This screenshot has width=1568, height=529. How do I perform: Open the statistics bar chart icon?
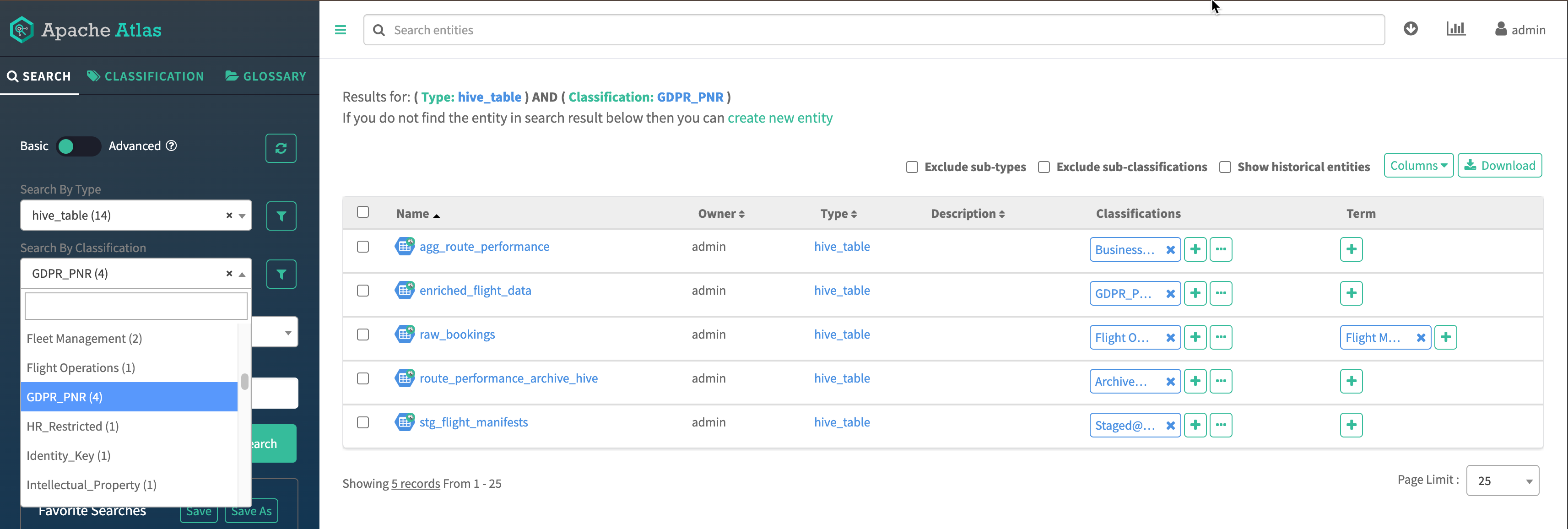pos(1455,29)
